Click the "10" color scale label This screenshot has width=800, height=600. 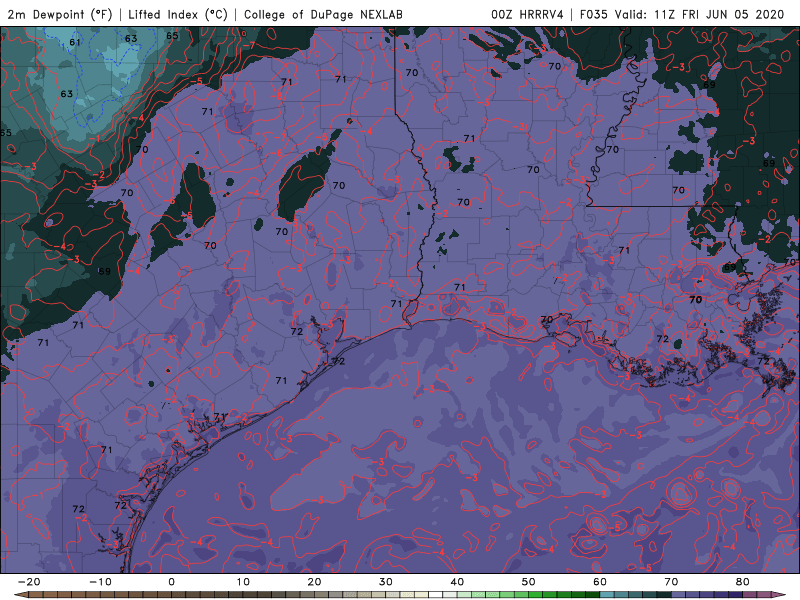click(243, 582)
